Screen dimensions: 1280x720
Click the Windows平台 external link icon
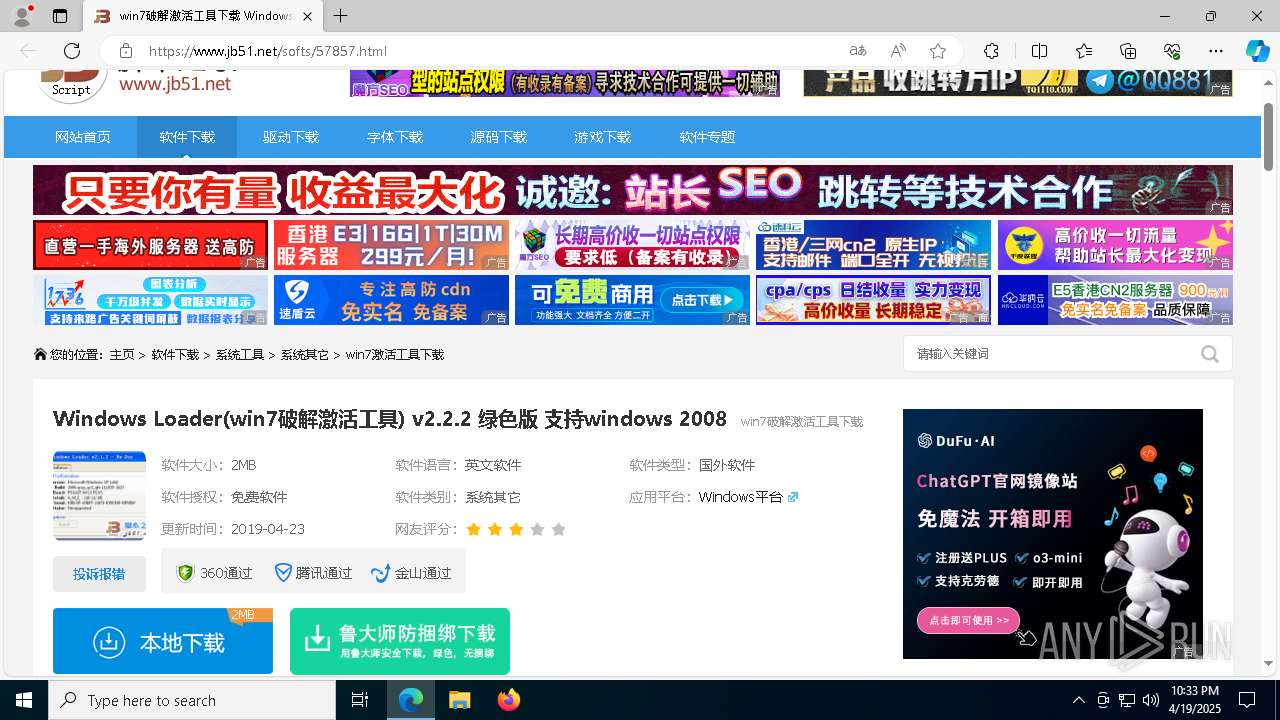793,497
